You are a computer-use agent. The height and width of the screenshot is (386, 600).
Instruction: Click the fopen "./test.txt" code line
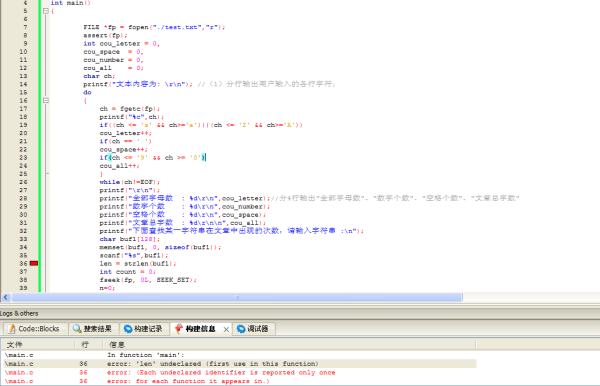(154, 27)
